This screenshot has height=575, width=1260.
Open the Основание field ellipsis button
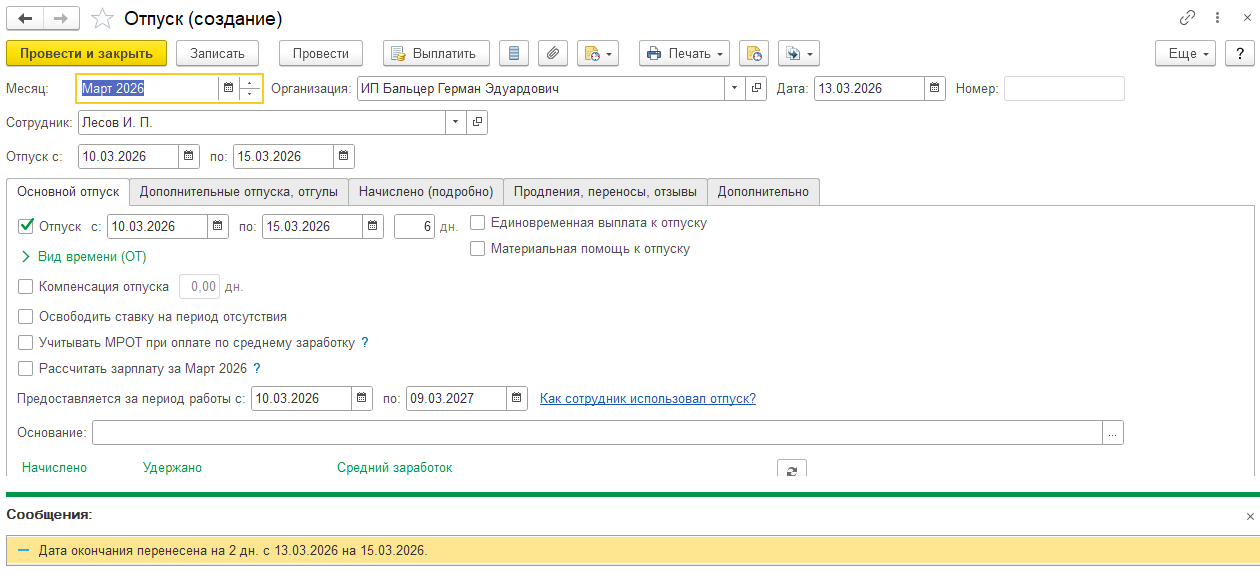1113,432
